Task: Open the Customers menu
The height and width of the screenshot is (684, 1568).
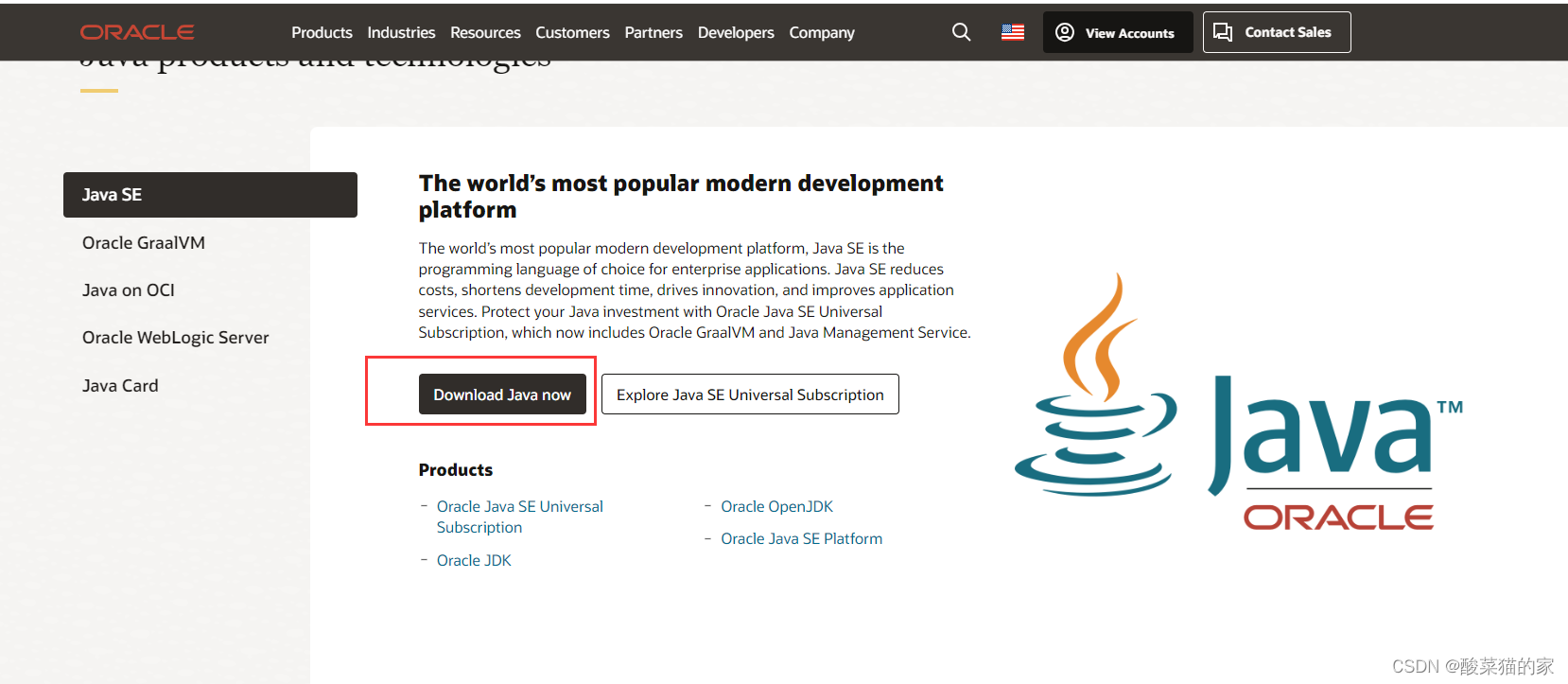Action: 572,32
